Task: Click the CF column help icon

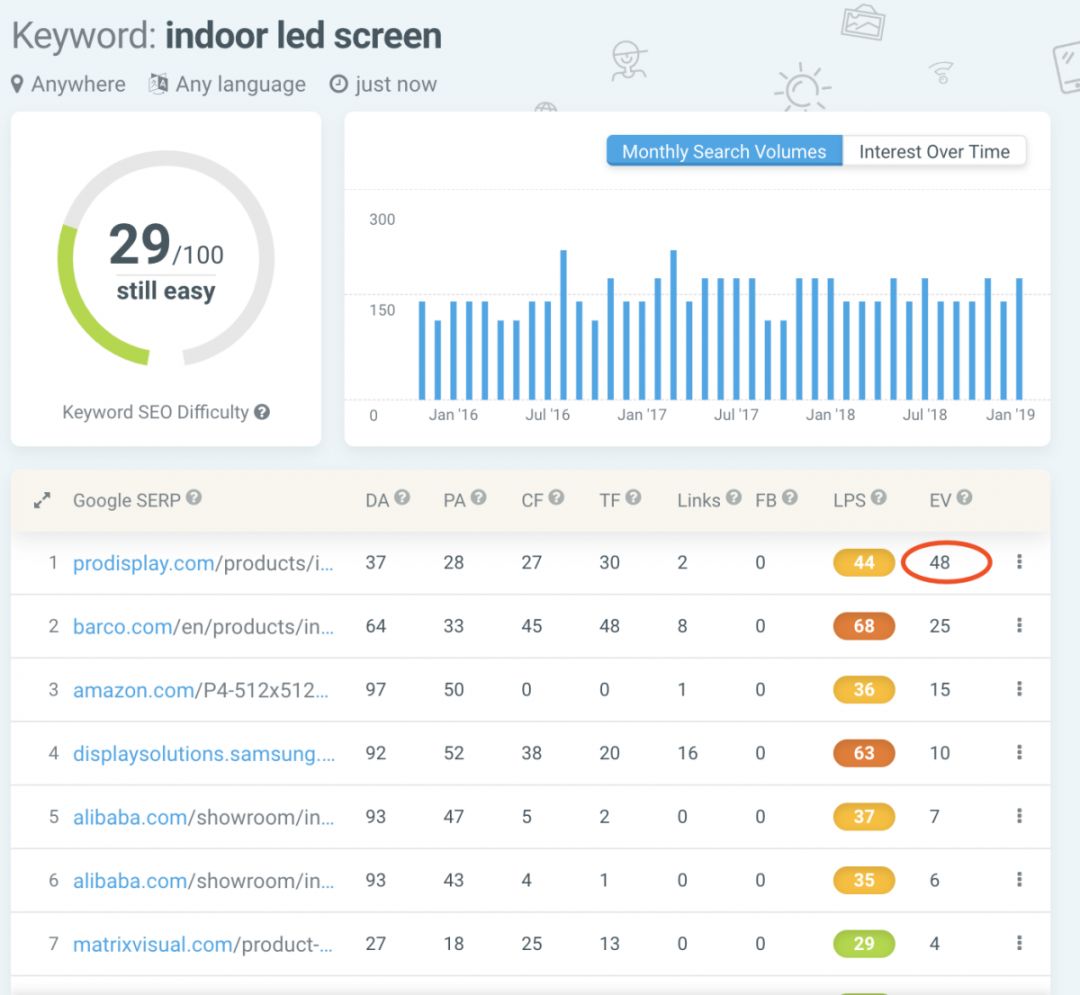Action: point(557,497)
